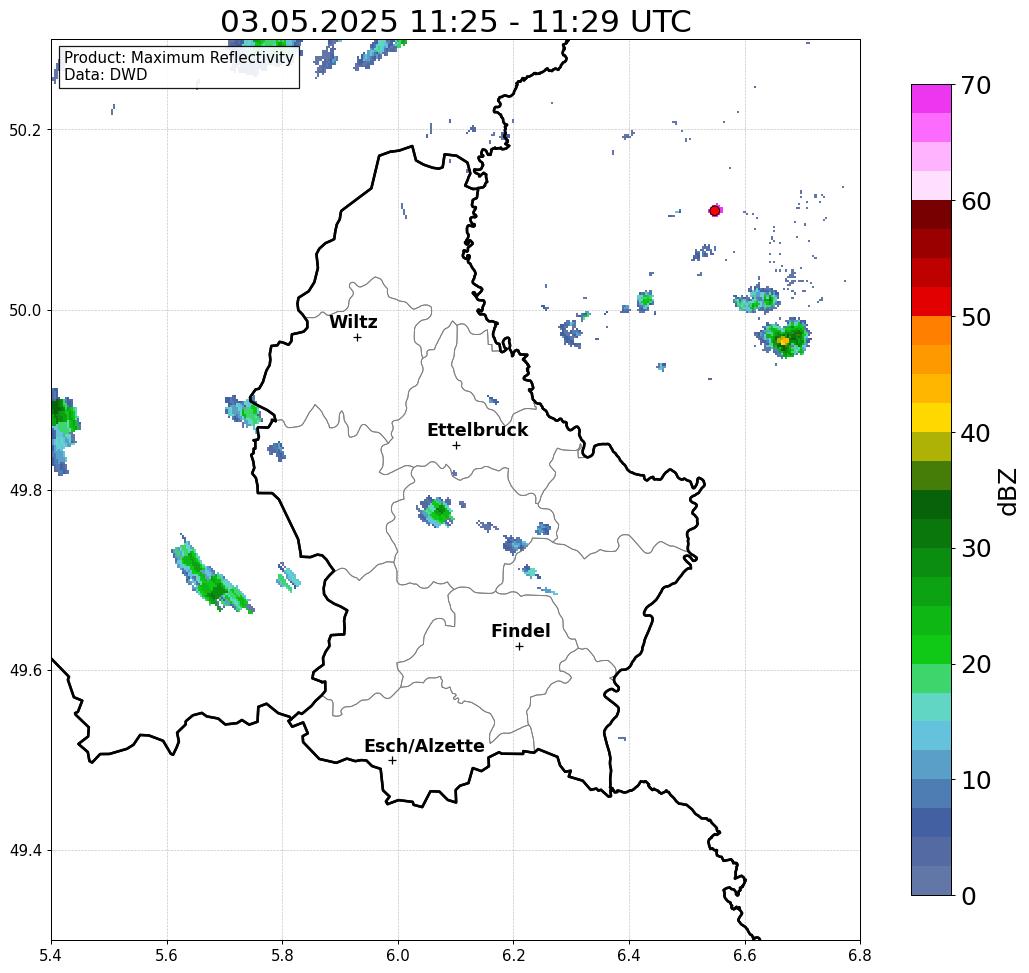1029x973 pixels.
Task: Click the Ettelbruck label
Action: click(477, 430)
